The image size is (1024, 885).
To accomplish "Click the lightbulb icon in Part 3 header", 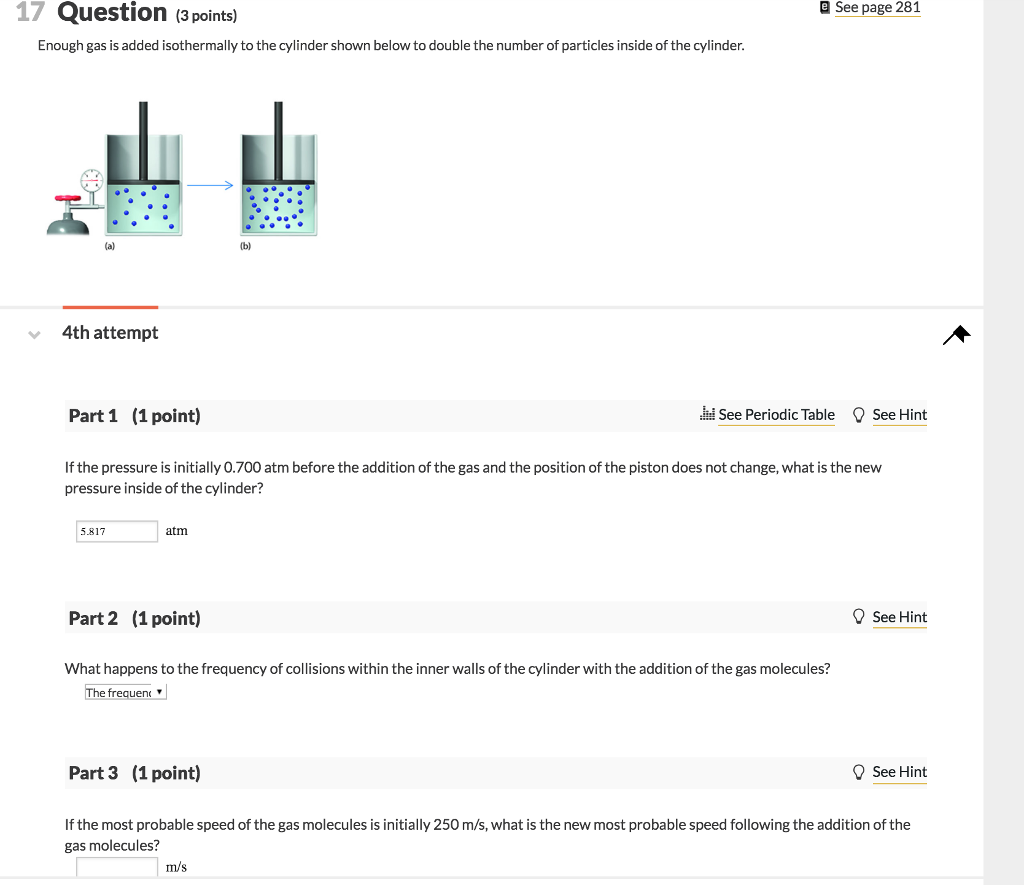I will point(858,771).
